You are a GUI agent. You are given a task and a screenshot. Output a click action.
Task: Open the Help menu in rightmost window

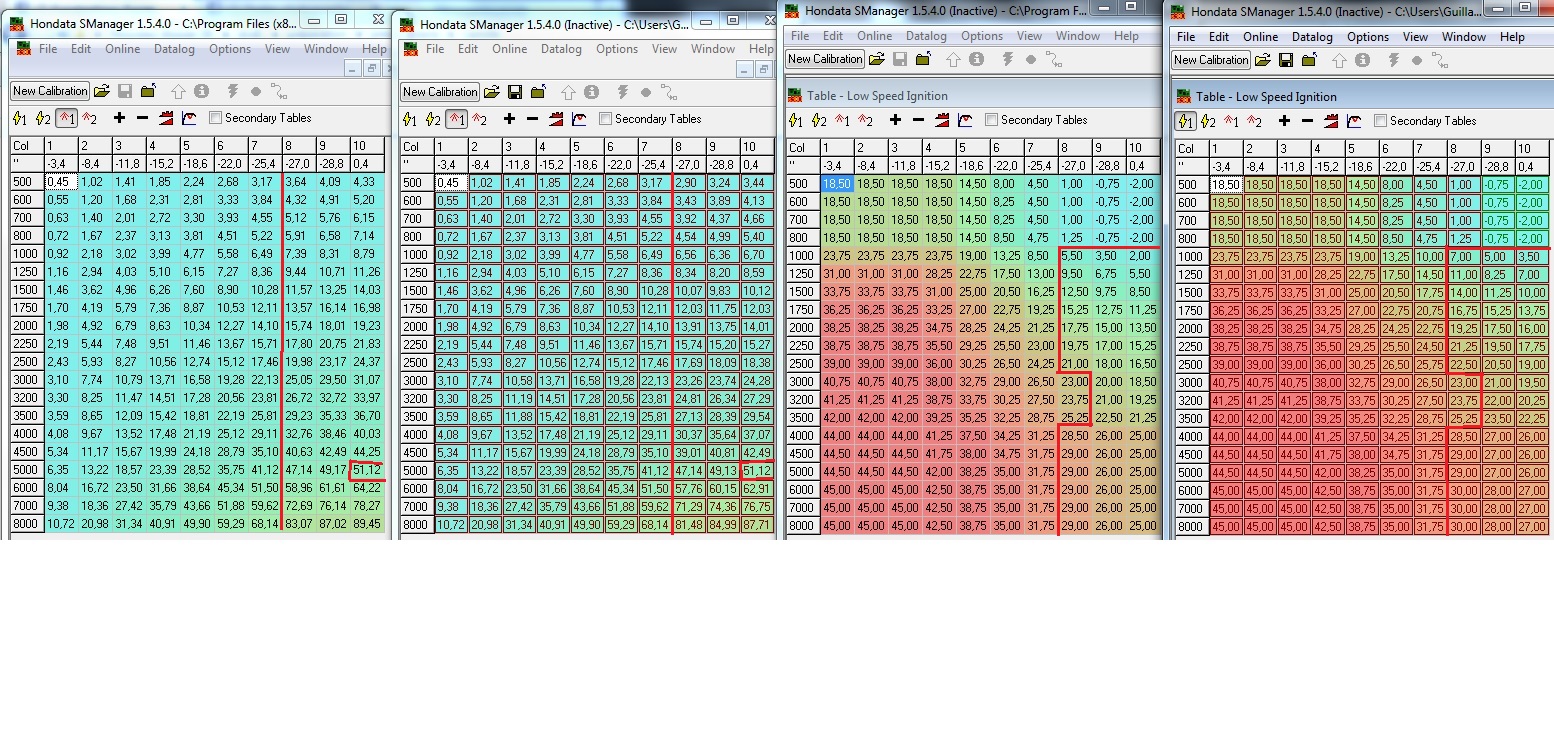tap(1512, 36)
